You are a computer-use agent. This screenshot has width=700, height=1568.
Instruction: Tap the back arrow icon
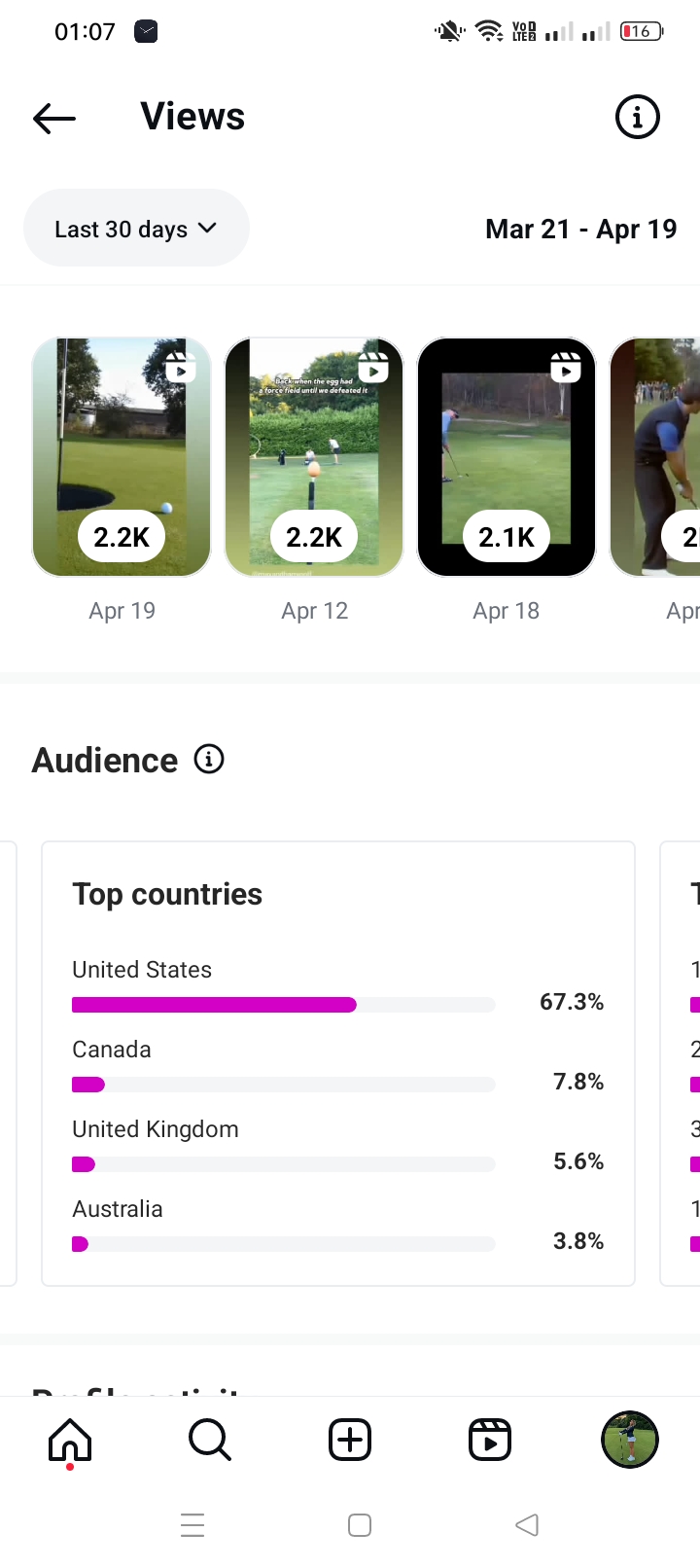point(54,119)
